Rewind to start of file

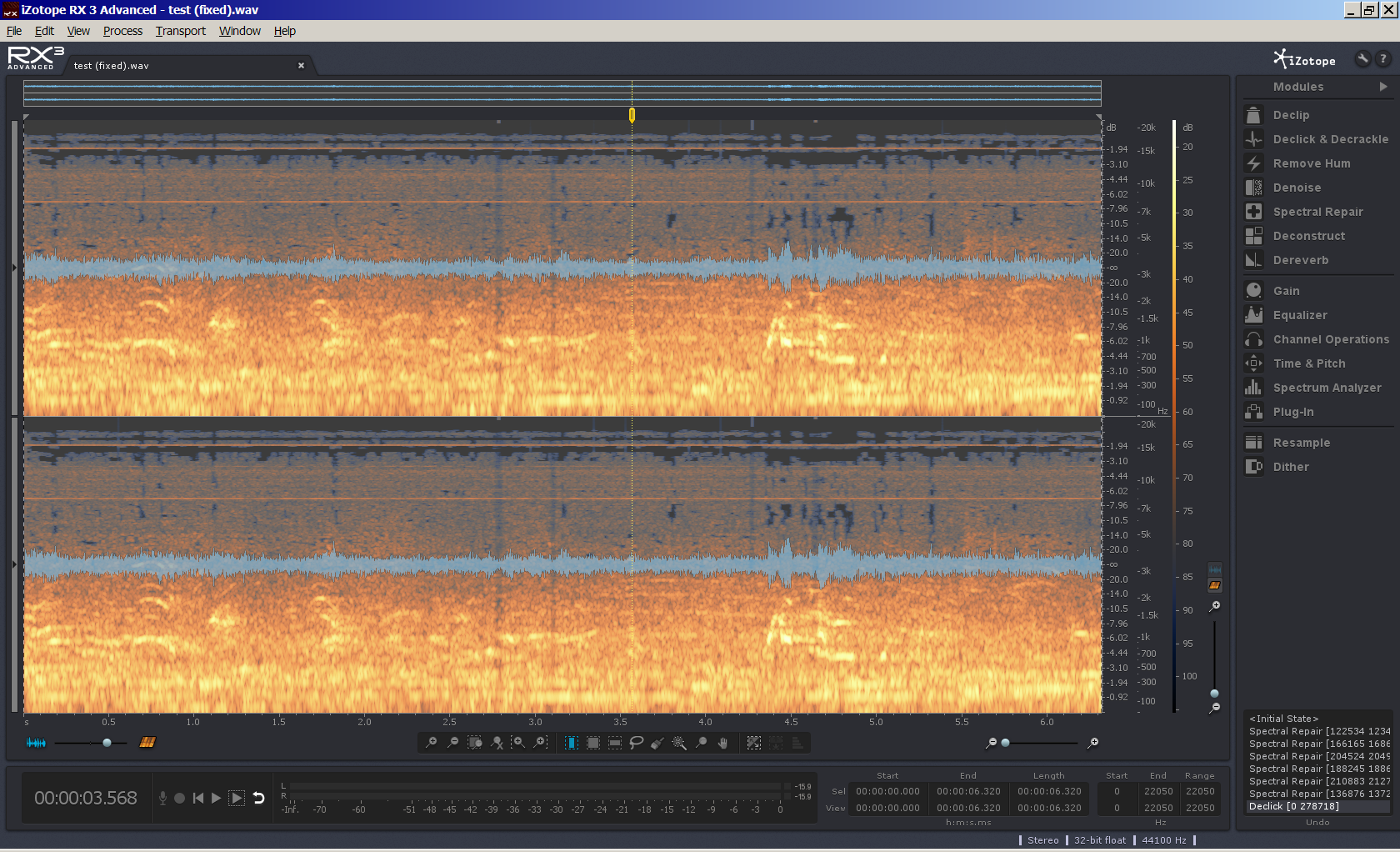tap(198, 798)
